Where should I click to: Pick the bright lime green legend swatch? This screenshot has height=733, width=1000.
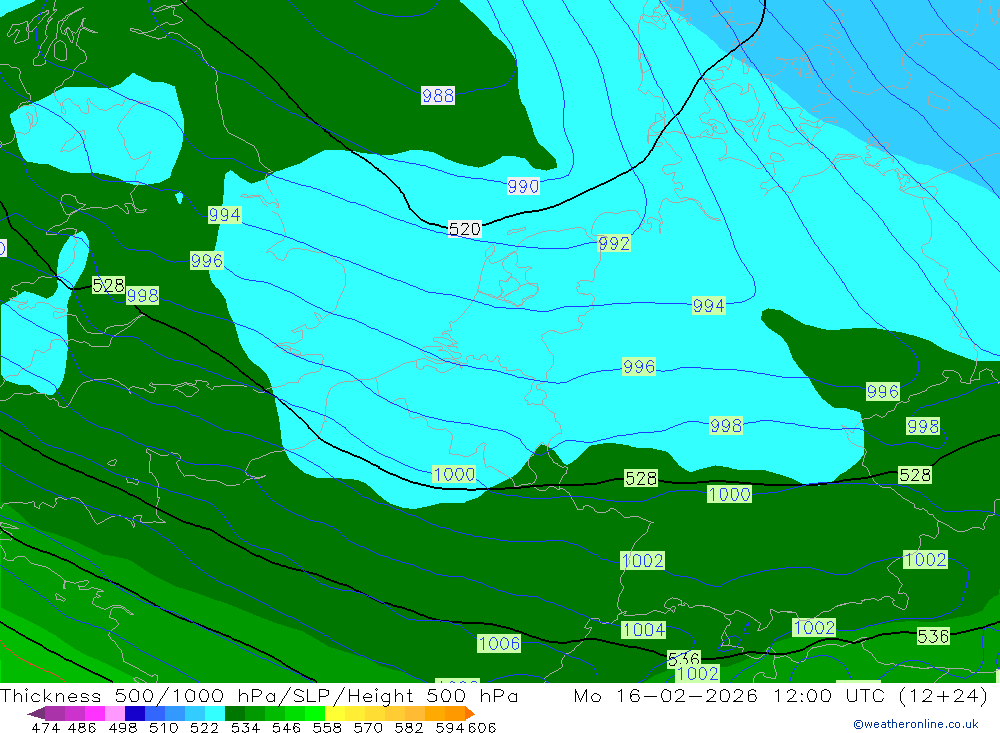coord(314,713)
